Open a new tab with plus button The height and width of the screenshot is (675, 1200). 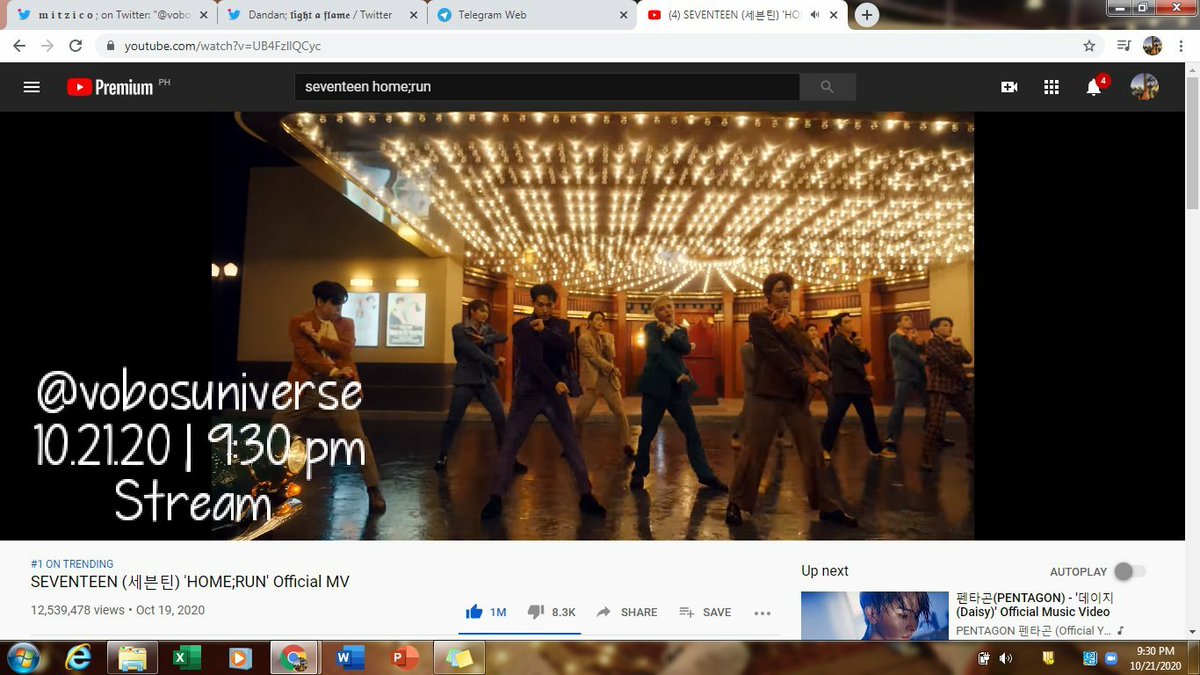[867, 15]
